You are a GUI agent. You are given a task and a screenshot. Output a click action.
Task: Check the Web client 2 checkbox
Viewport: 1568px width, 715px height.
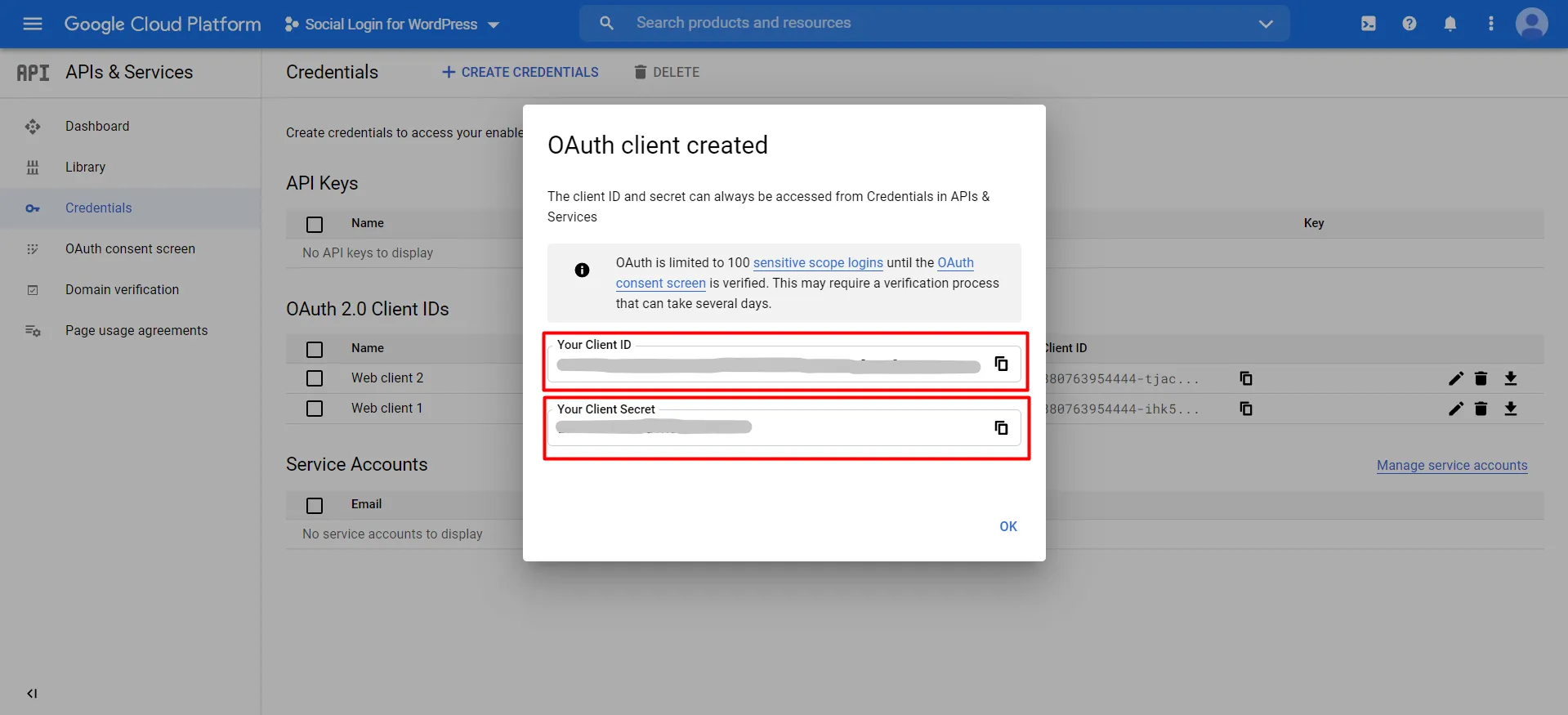315,378
